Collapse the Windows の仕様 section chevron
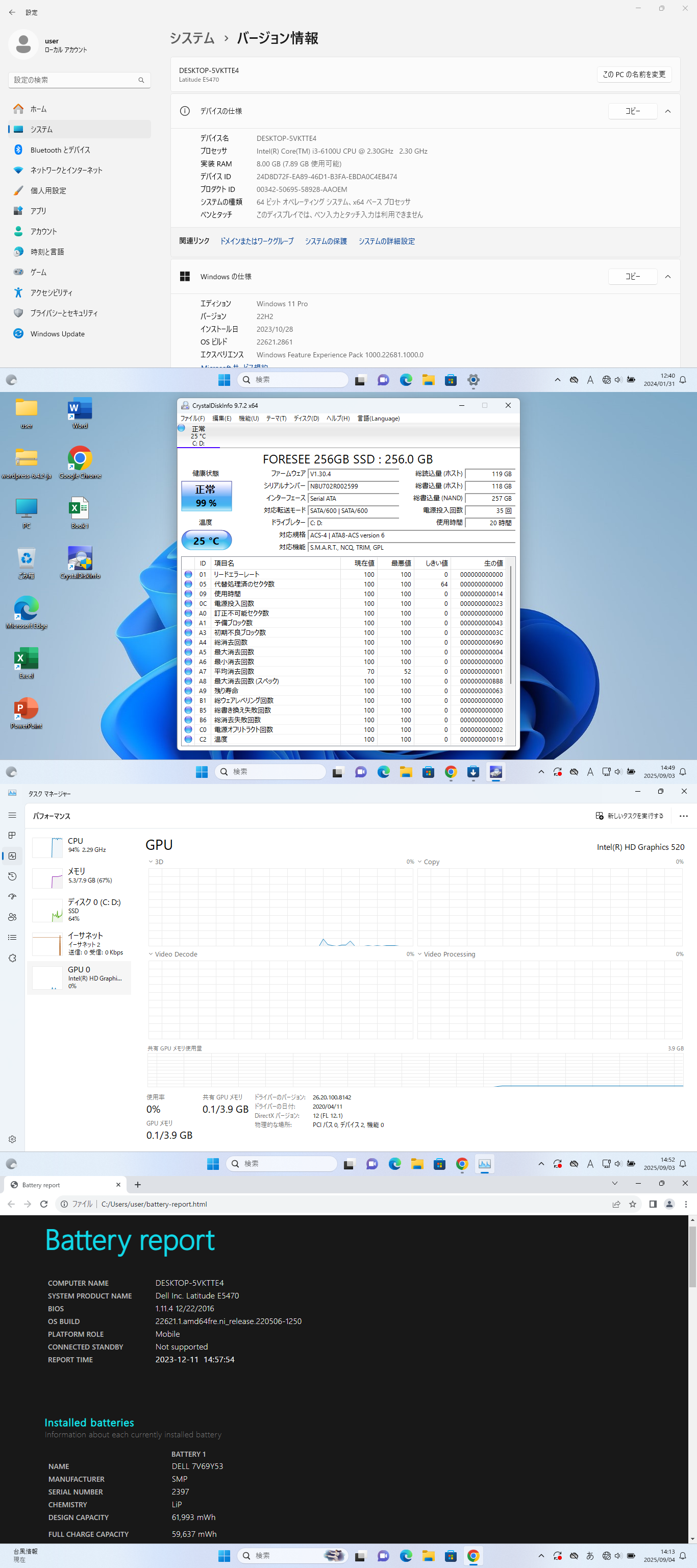Viewport: 697px width, 1568px height. tap(668, 276)
